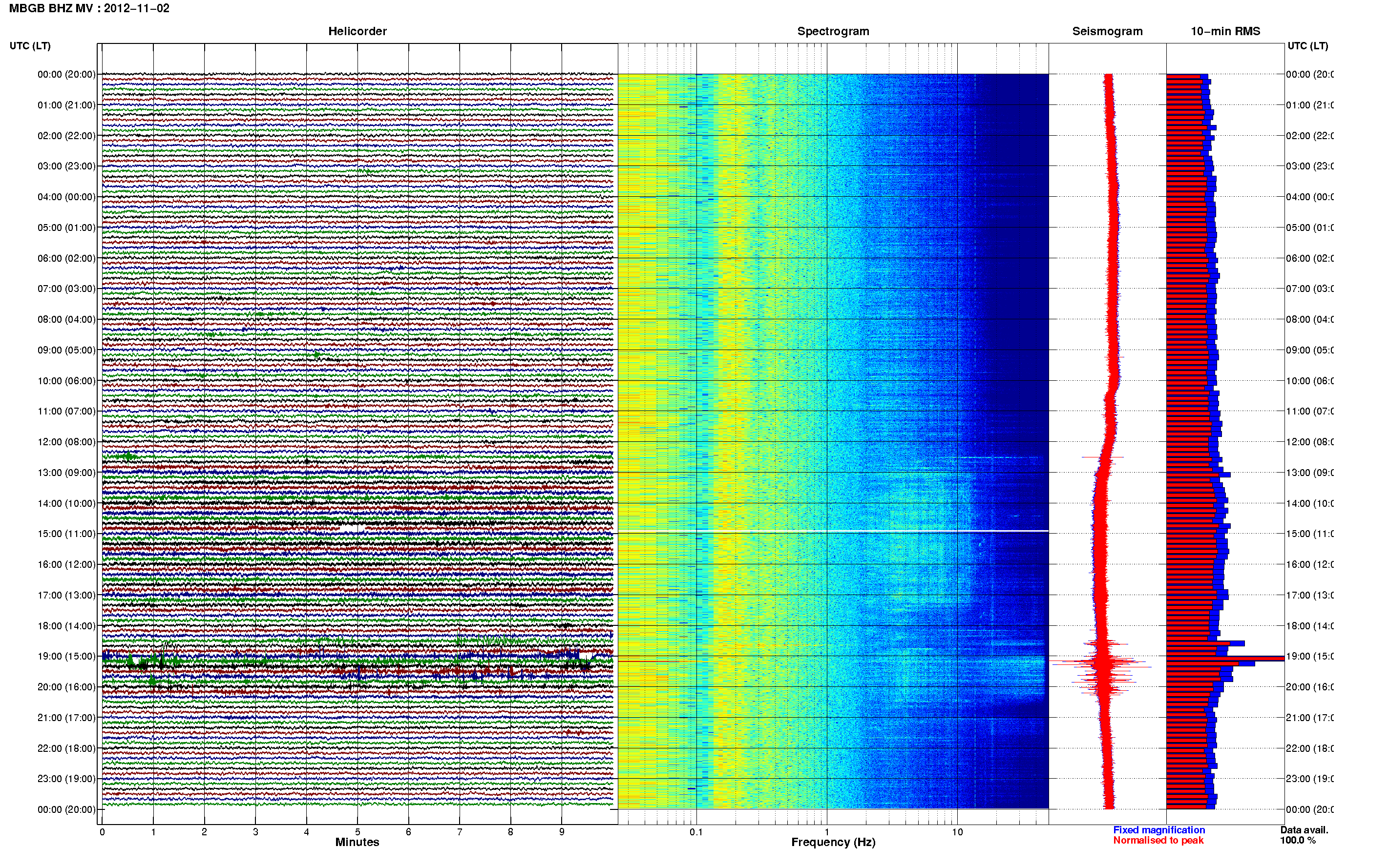
Task: Select left time label '15:00 (11:00)'
Action: (66, 533)
